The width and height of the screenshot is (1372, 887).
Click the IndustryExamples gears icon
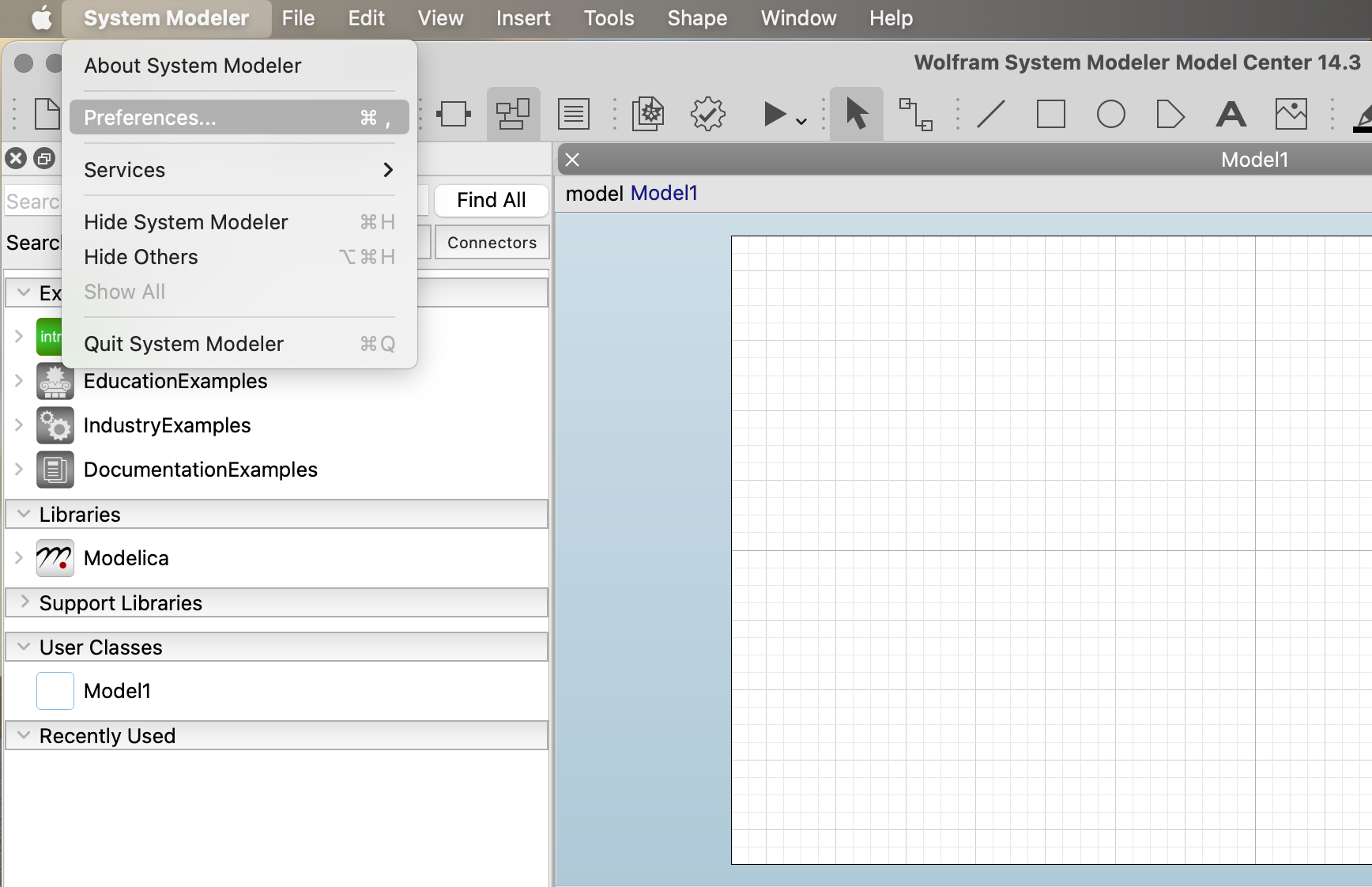(55, 425)
